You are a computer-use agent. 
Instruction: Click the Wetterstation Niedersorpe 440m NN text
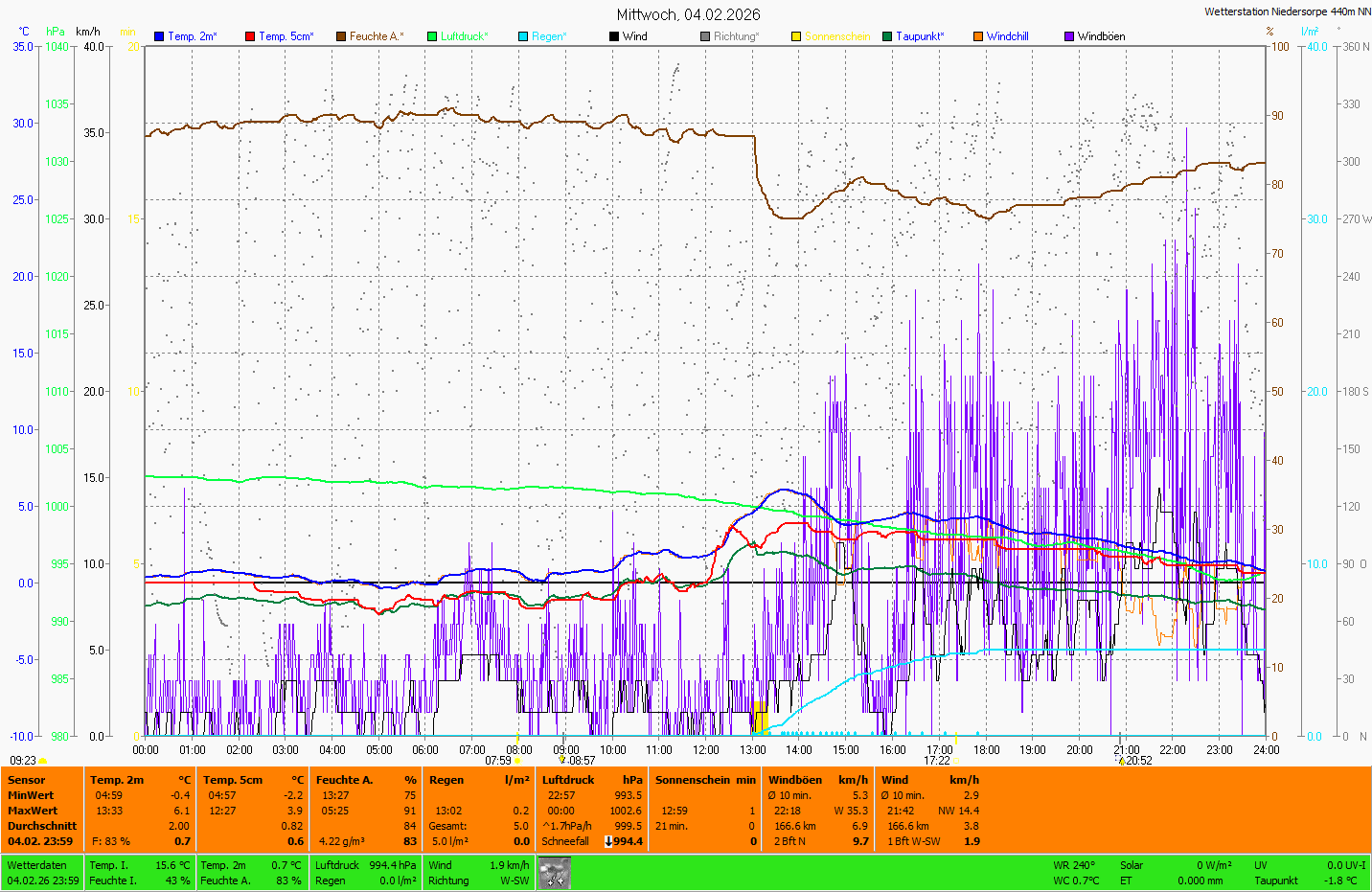[1287, 11]
